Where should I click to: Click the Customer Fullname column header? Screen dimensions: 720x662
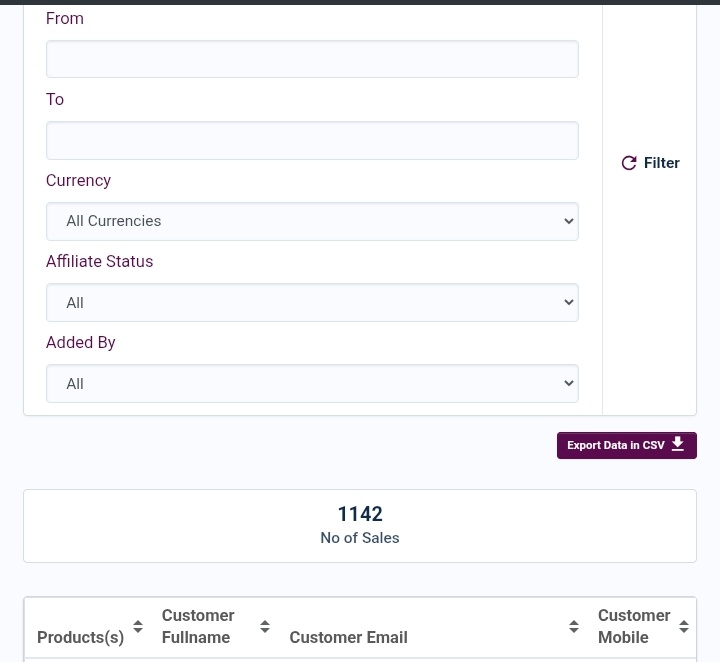pos(198,626)
